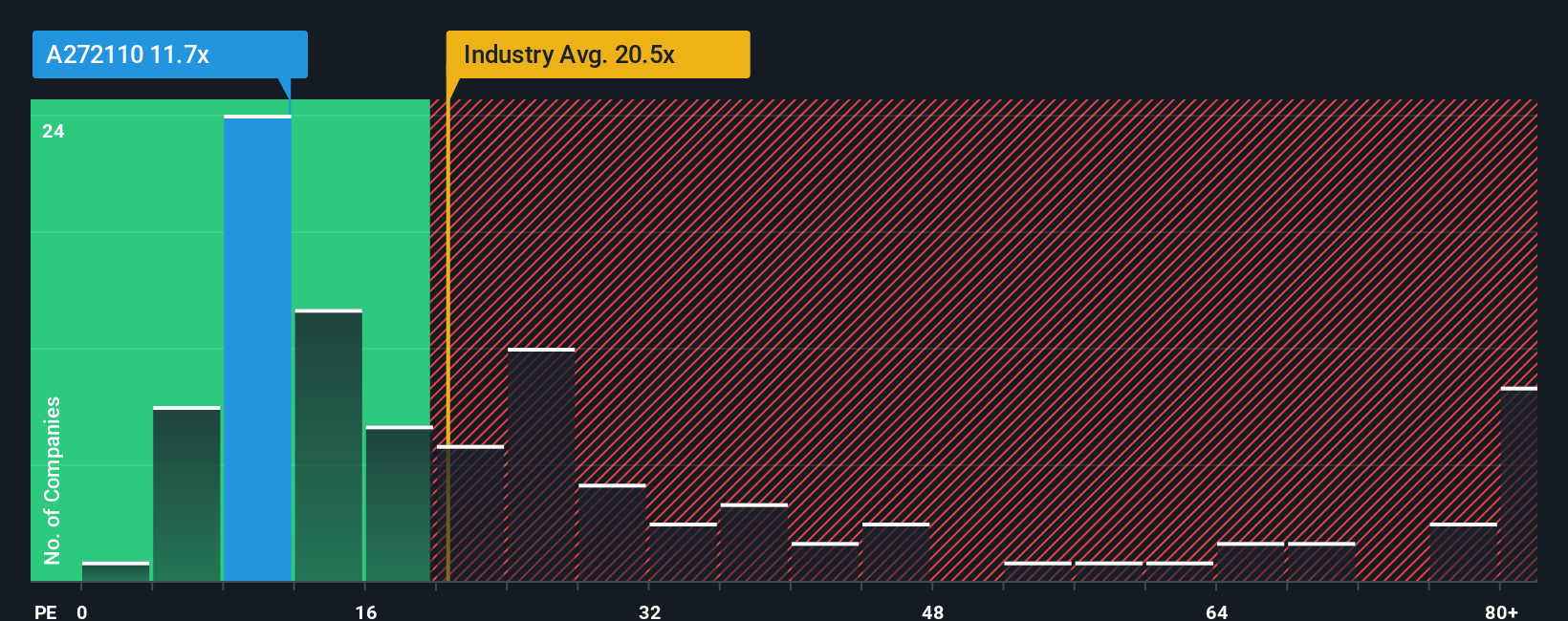The image size is (1568, 621).
Task: Click the x-axis tick label 16
Action: point(366,611)
